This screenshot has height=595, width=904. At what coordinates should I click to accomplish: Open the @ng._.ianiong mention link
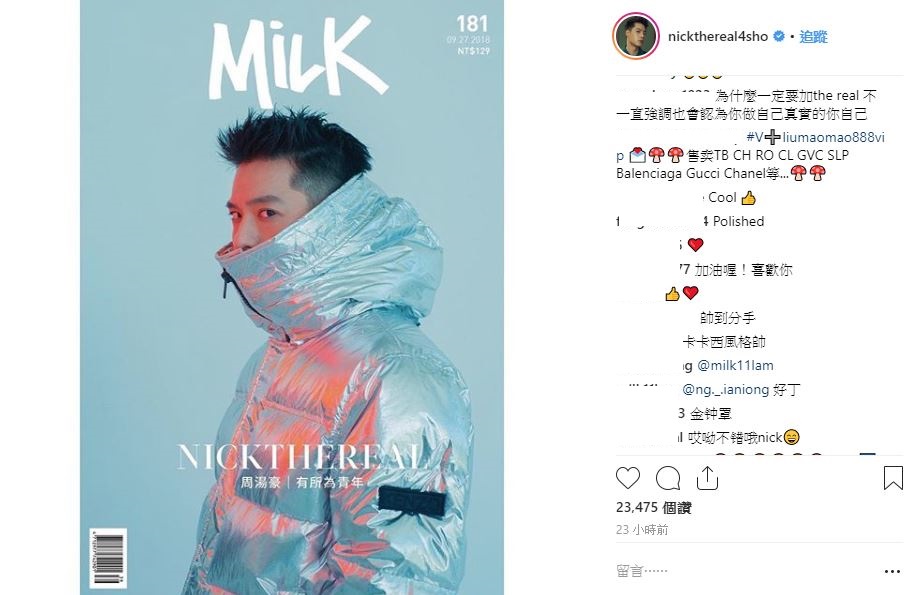point(726,390)
